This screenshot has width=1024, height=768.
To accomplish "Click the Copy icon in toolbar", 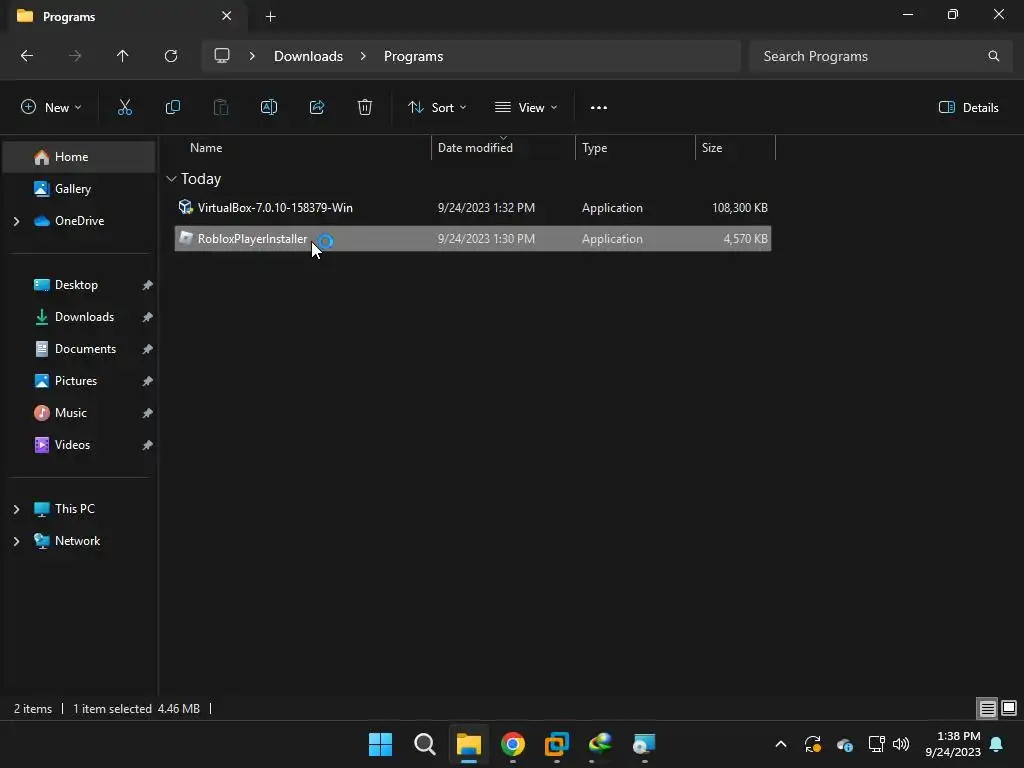I will point(172,107).
